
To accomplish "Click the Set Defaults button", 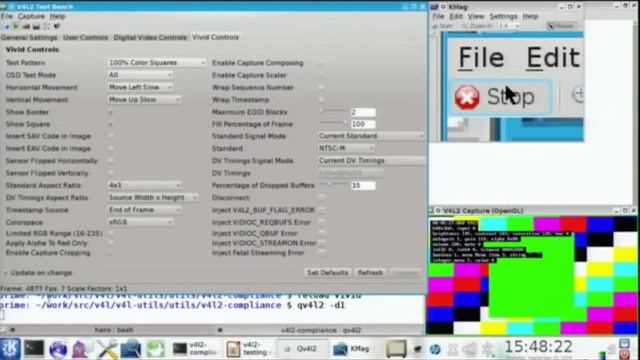I will click(x=327, y=273).
